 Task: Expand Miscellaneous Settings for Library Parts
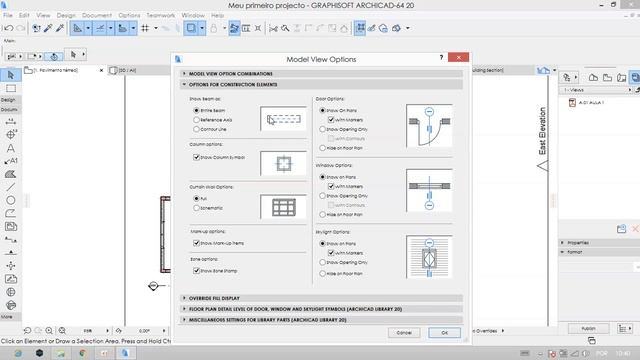point(322,320)
